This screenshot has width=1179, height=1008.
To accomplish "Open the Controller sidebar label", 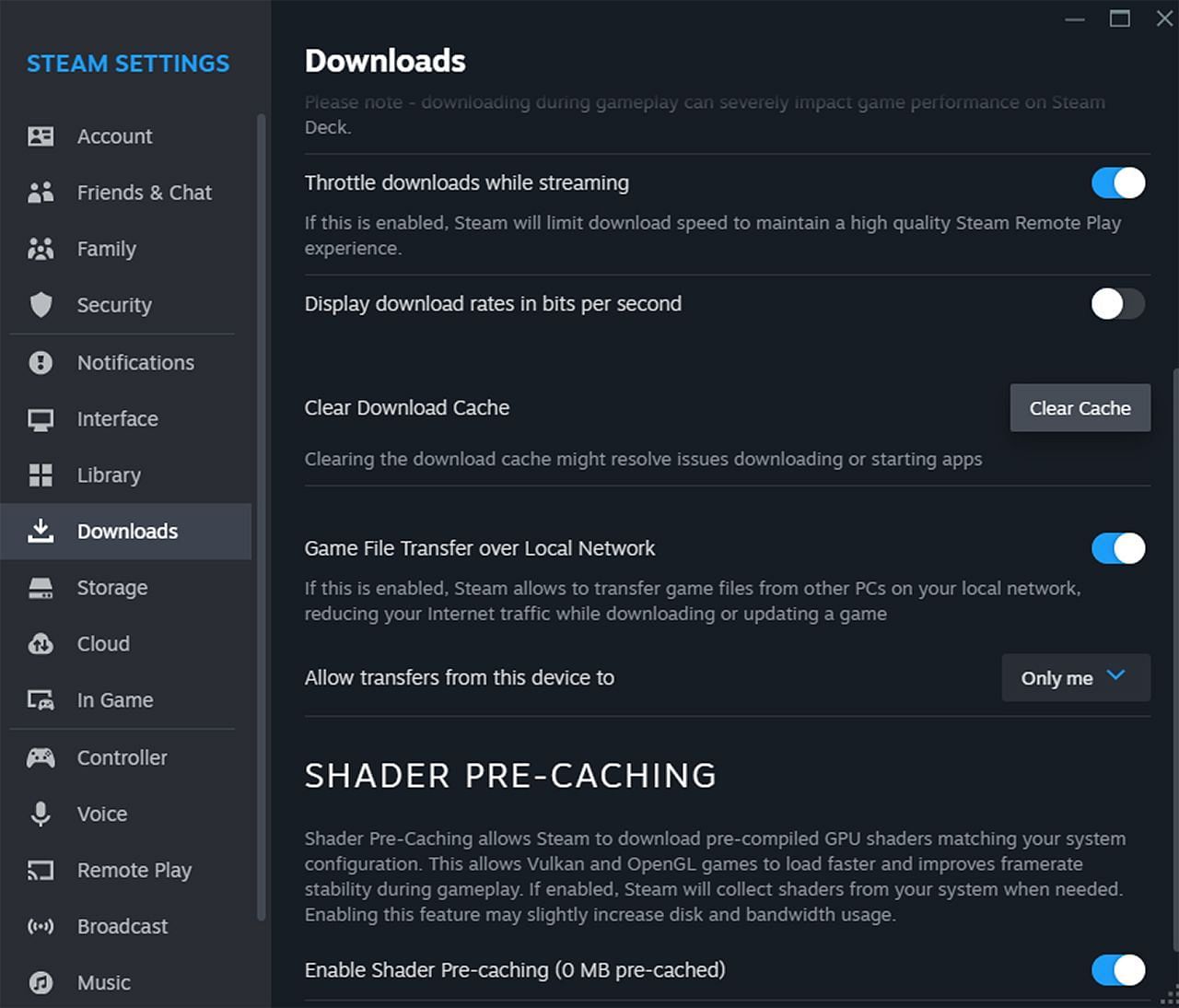I will (x=123, y=757).
